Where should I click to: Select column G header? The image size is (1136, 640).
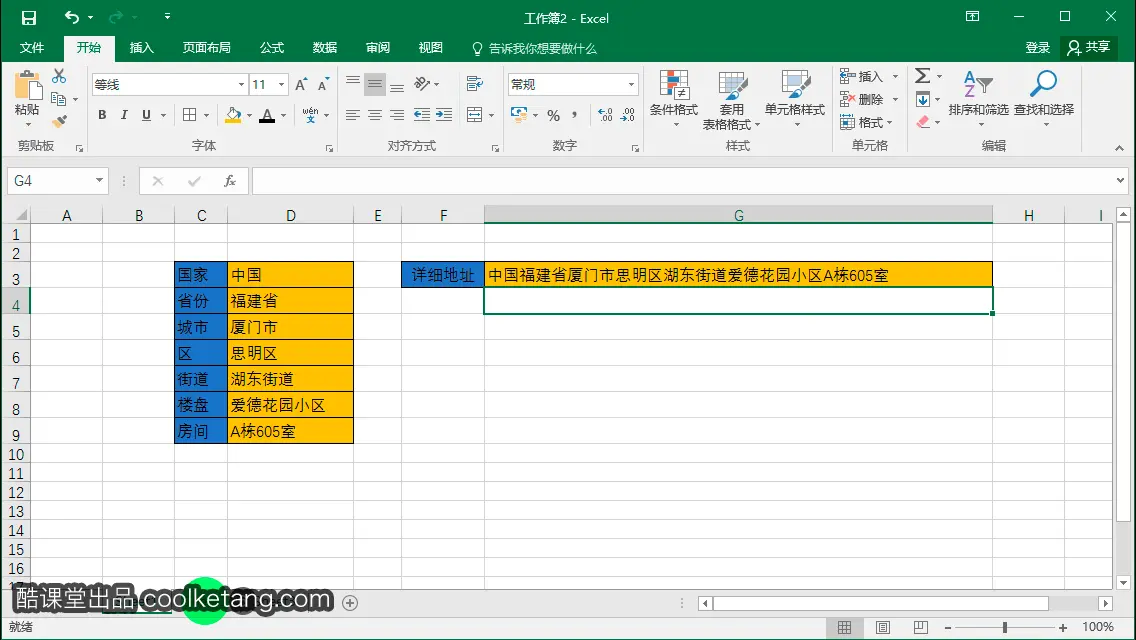pos(738,215)
